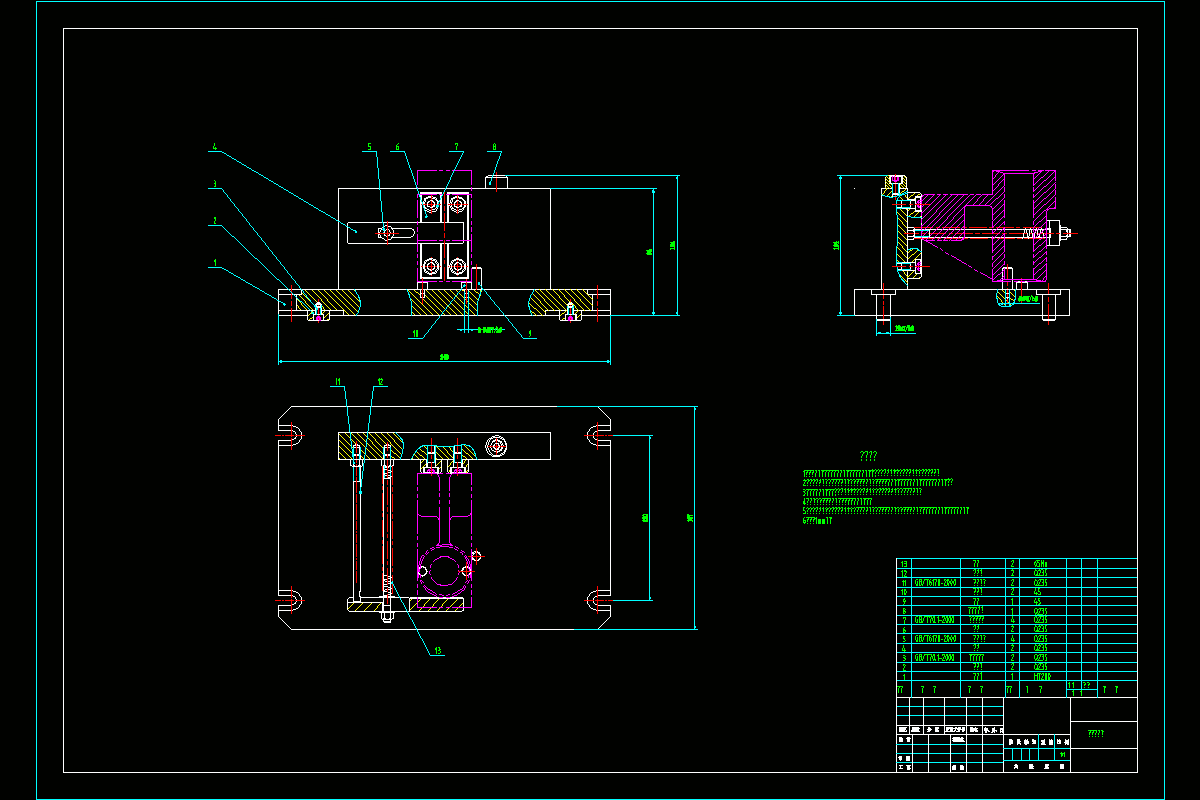
Task: Click balloon number 6 in front view
Action: click(398, 147)
